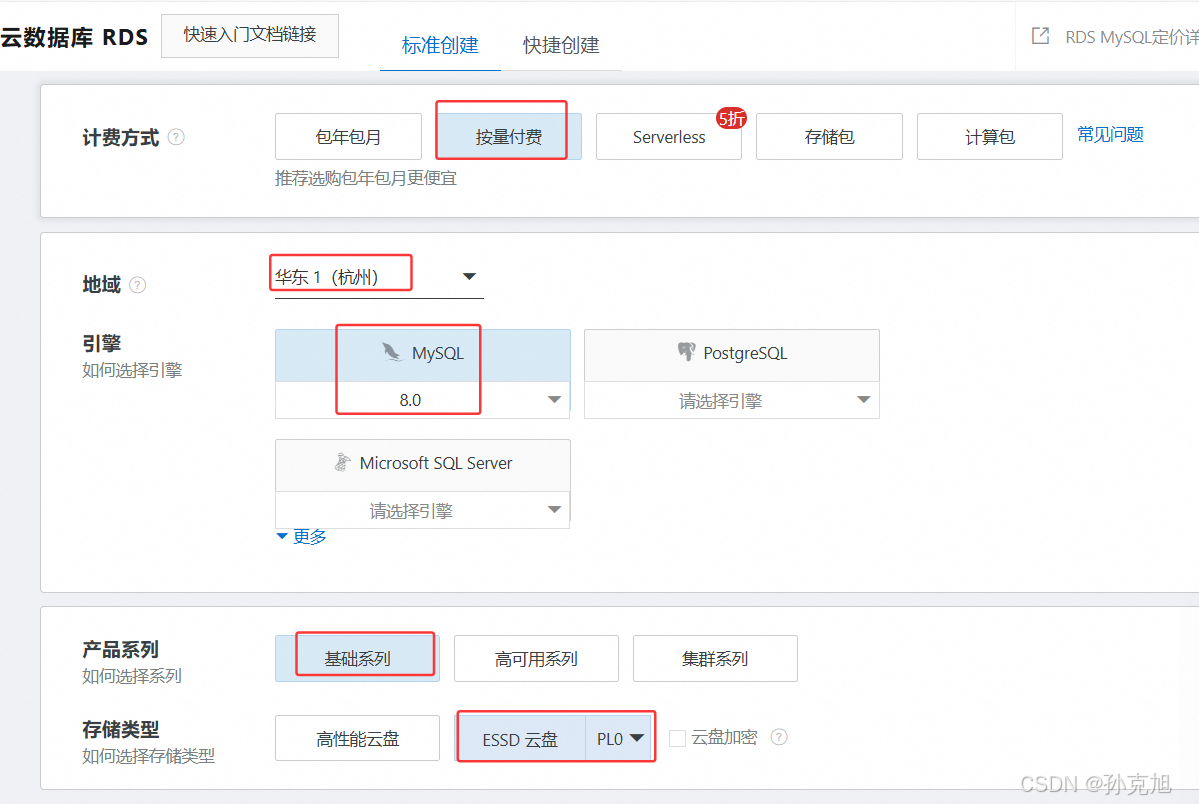Click the 5折 discount badge on Serverless
Image resolution: width=1199 pixels, height=804 pixels.
pyautogui.click(x=731, y=118)
